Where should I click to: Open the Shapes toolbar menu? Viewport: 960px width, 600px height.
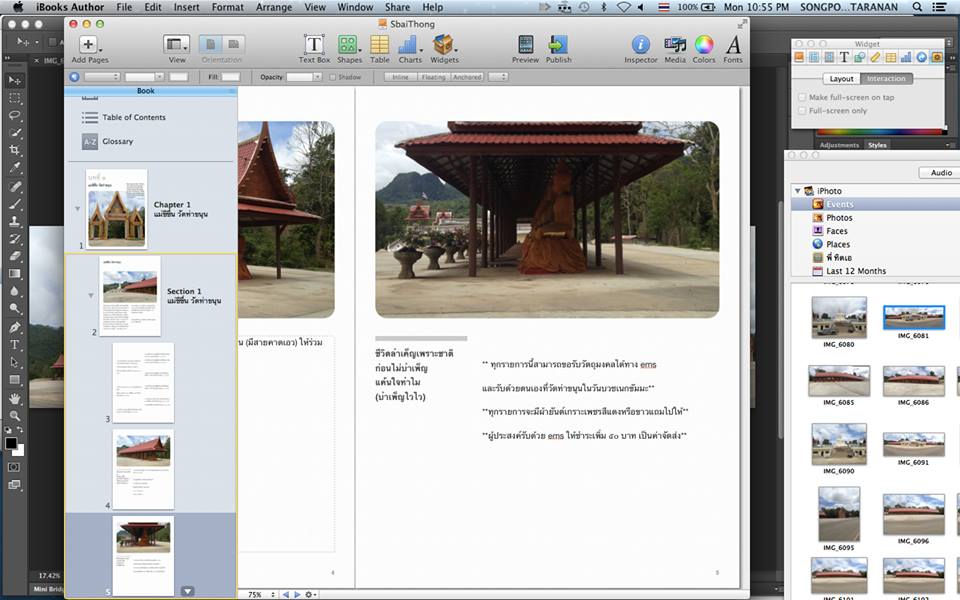point(348,44)
